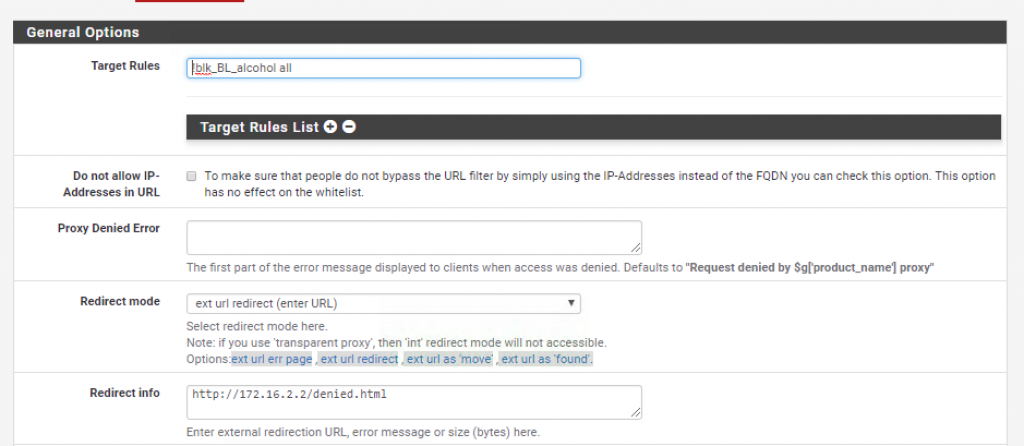Click the Target Rules List header bar

(x=594, y=127)
